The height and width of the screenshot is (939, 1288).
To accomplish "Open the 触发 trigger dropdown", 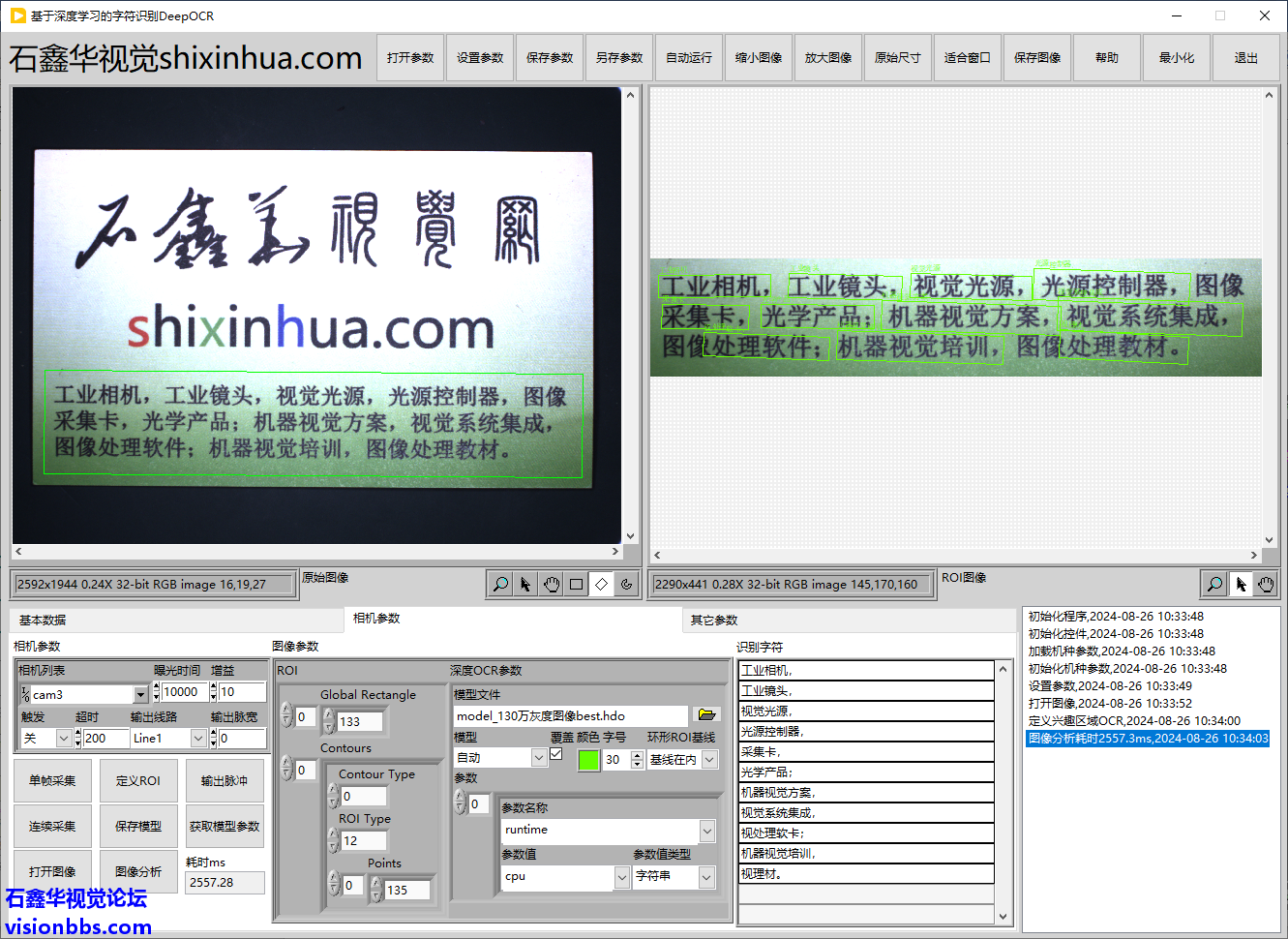I will click(64, 738).
